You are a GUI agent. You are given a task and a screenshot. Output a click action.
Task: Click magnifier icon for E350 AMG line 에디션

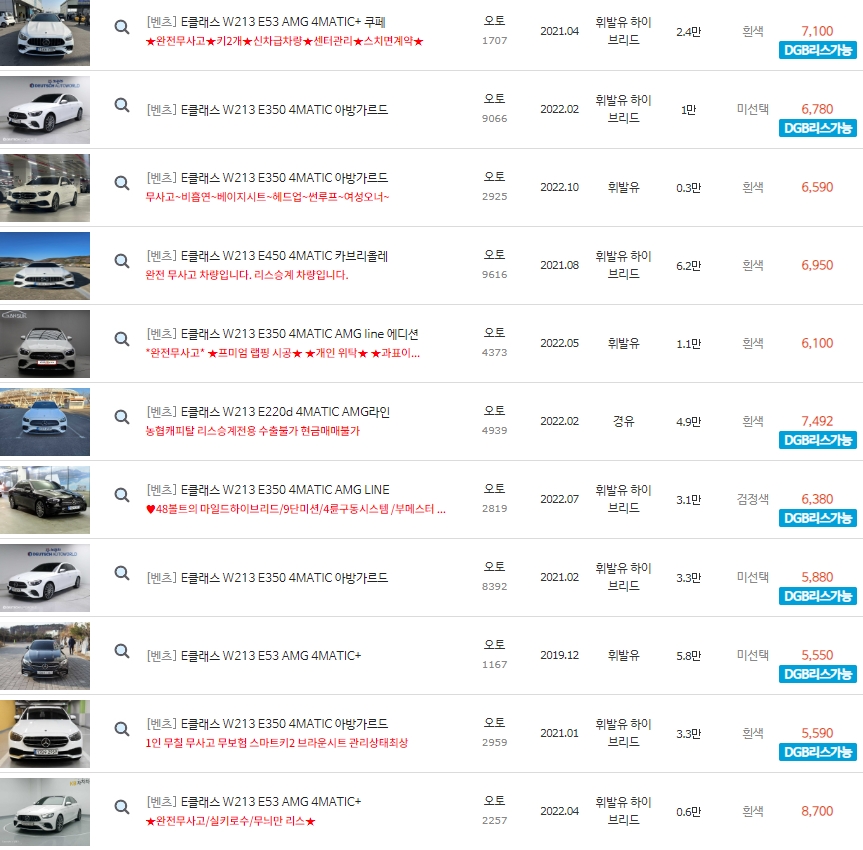pos(122,339)
